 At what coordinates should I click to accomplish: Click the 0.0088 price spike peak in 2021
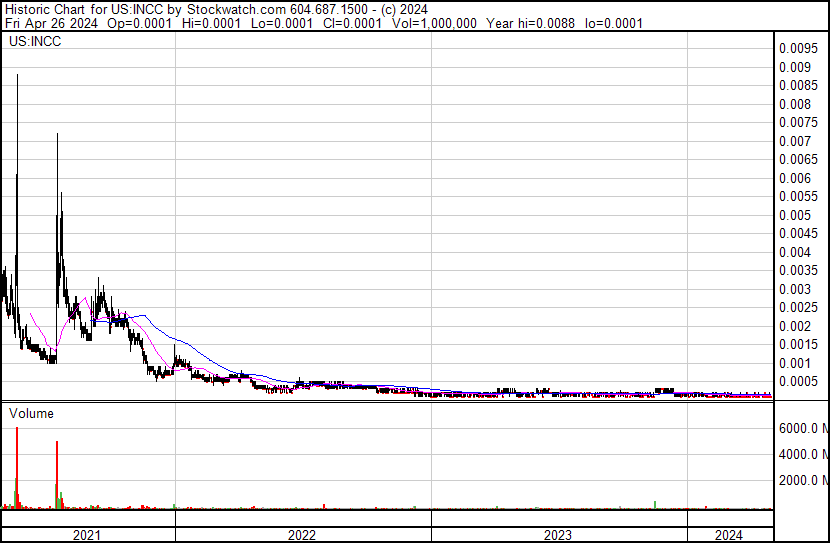pyautogui.click(x=17, y=75)
